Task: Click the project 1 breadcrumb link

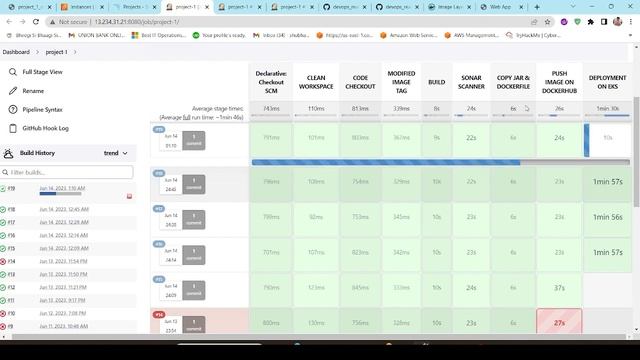Action: click(56, 52)
